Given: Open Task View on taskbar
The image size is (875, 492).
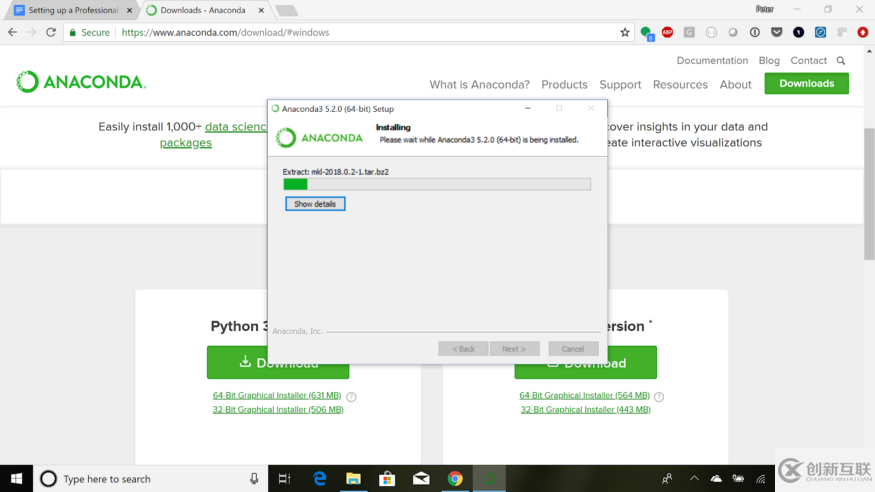Looking at the screenshot, I should click(284, 479).
